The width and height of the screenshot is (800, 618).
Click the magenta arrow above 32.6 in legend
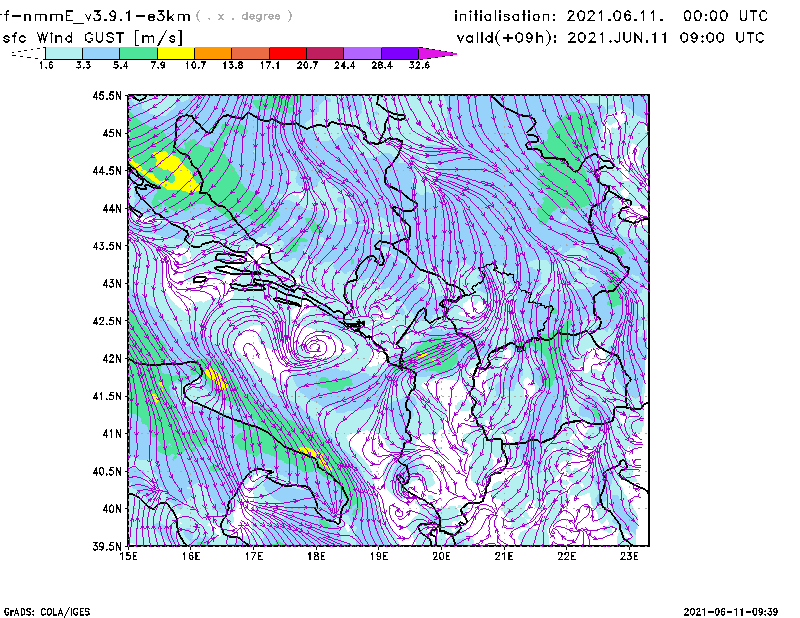pos(437,53)
